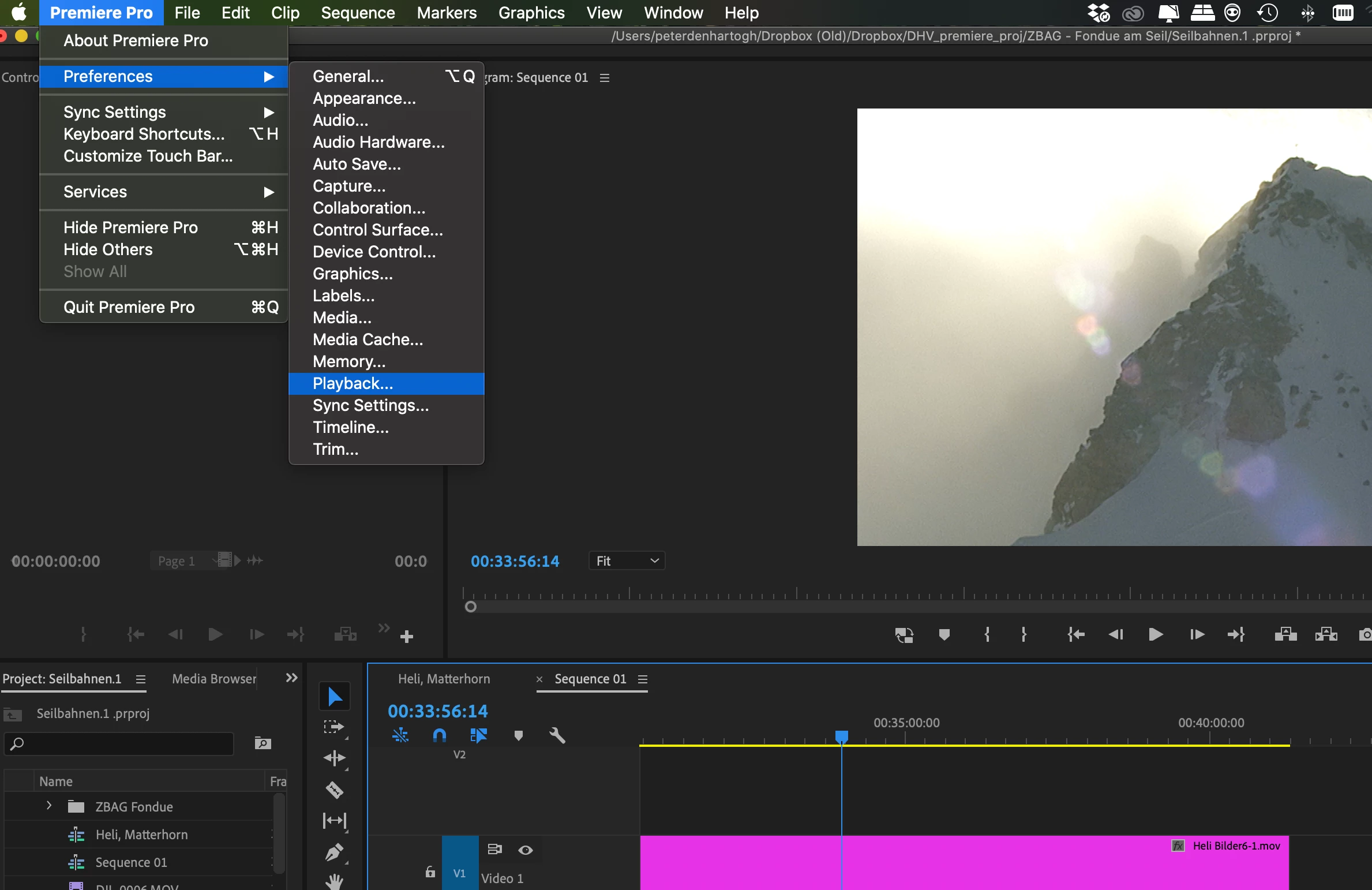Click Keyboard Shortcuts... menu entry

pyautogui.click(x=144, y=134)
